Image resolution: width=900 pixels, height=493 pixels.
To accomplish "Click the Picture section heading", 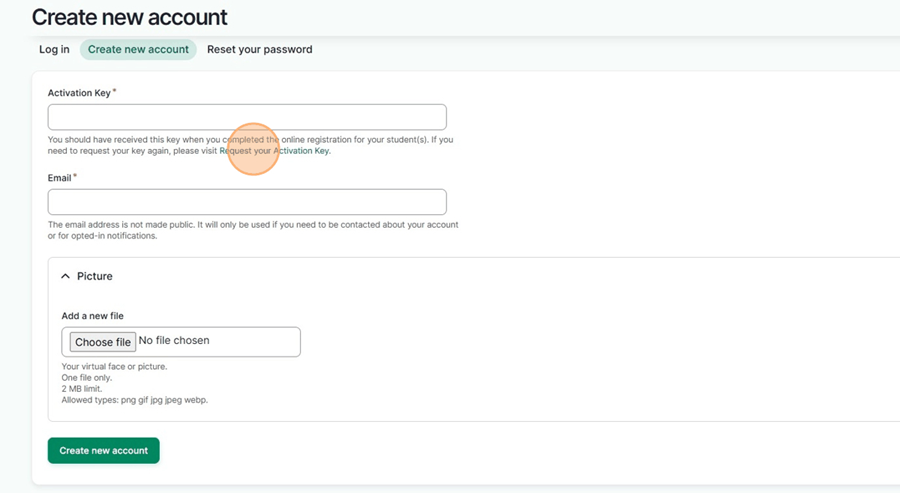I will click(x=95, y=276).
